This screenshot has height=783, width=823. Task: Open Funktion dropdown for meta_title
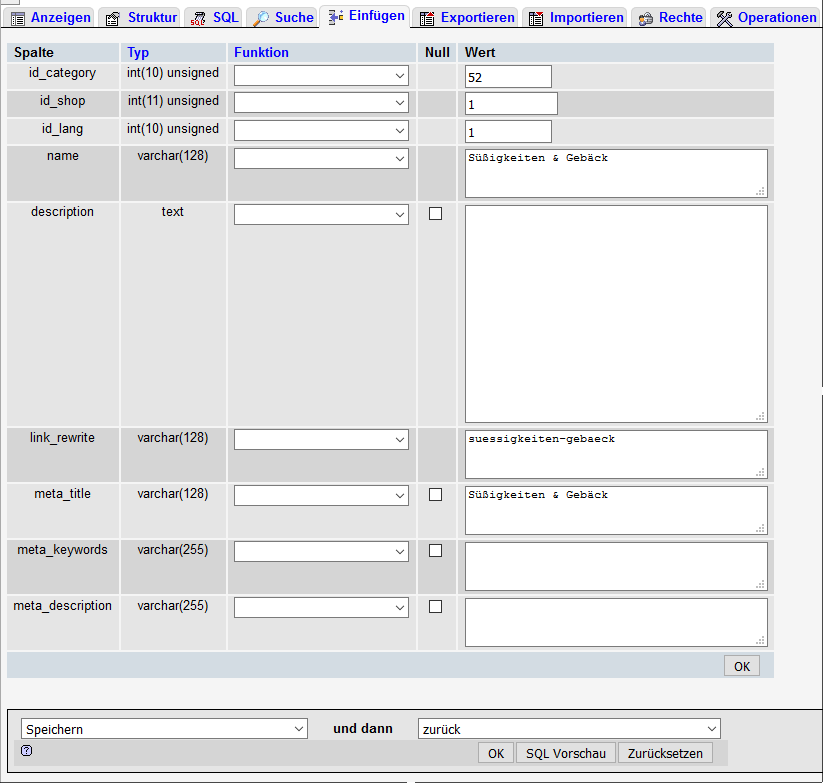tap(321, 496)
